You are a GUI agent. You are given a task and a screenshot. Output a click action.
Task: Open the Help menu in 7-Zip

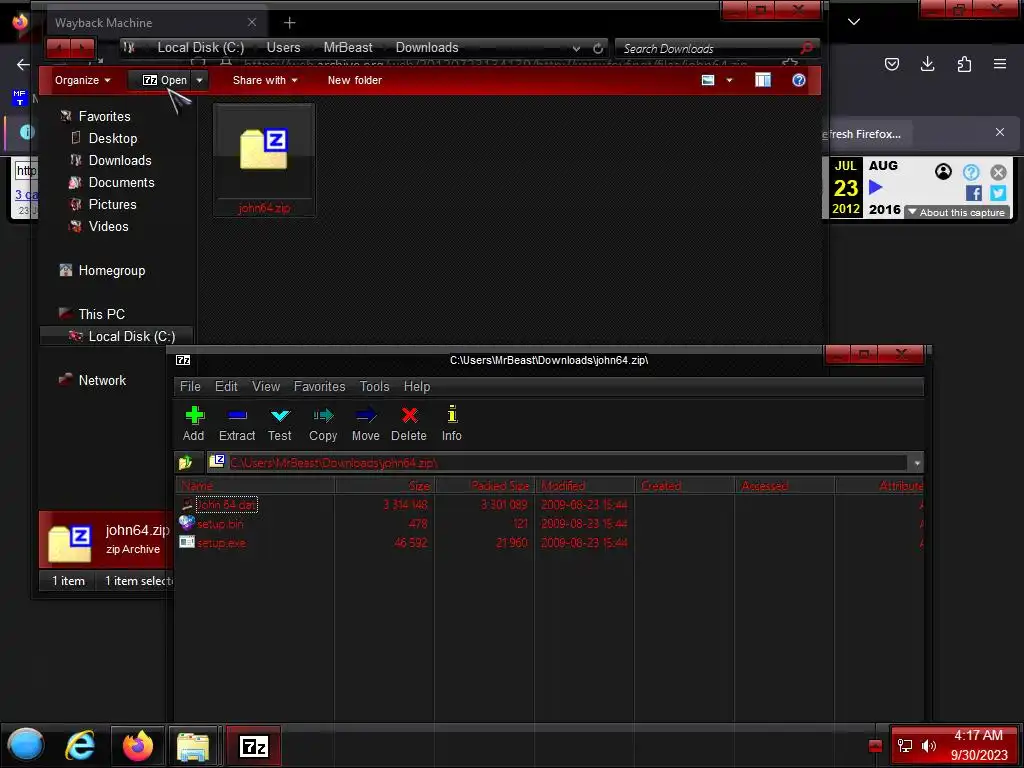[x=417, y=387]
